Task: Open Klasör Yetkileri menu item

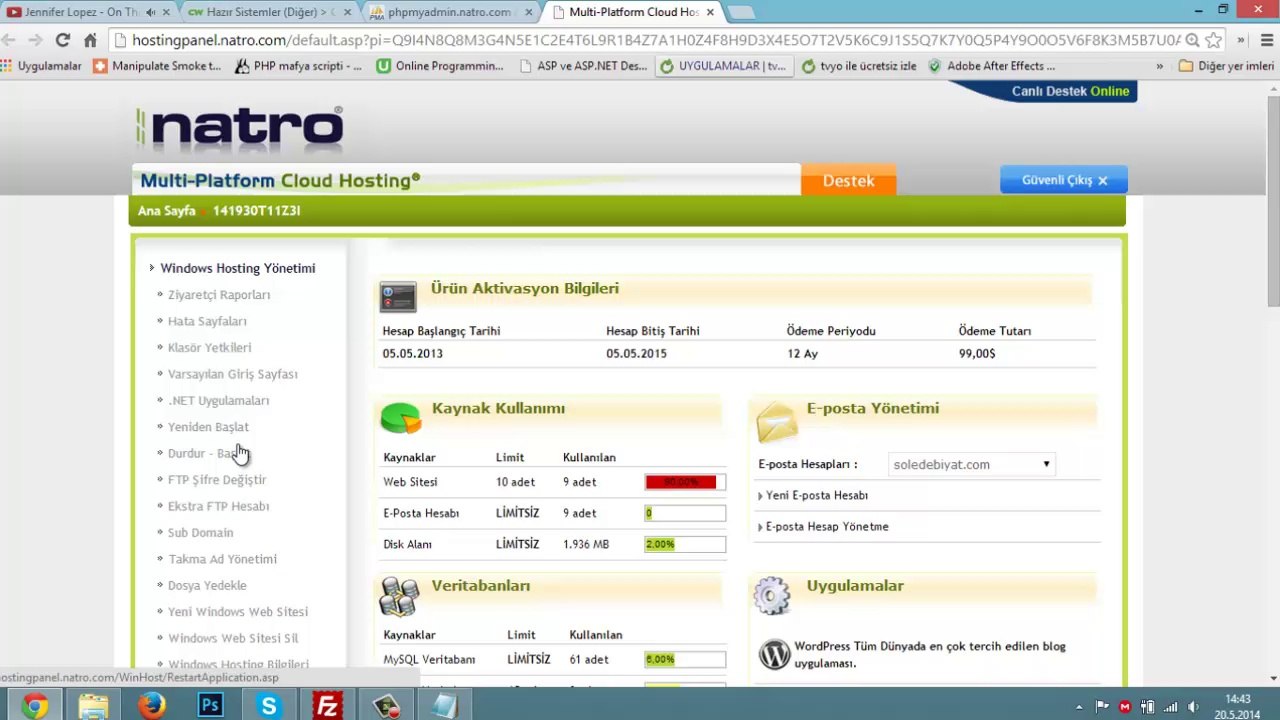Action: click(209, 347)
